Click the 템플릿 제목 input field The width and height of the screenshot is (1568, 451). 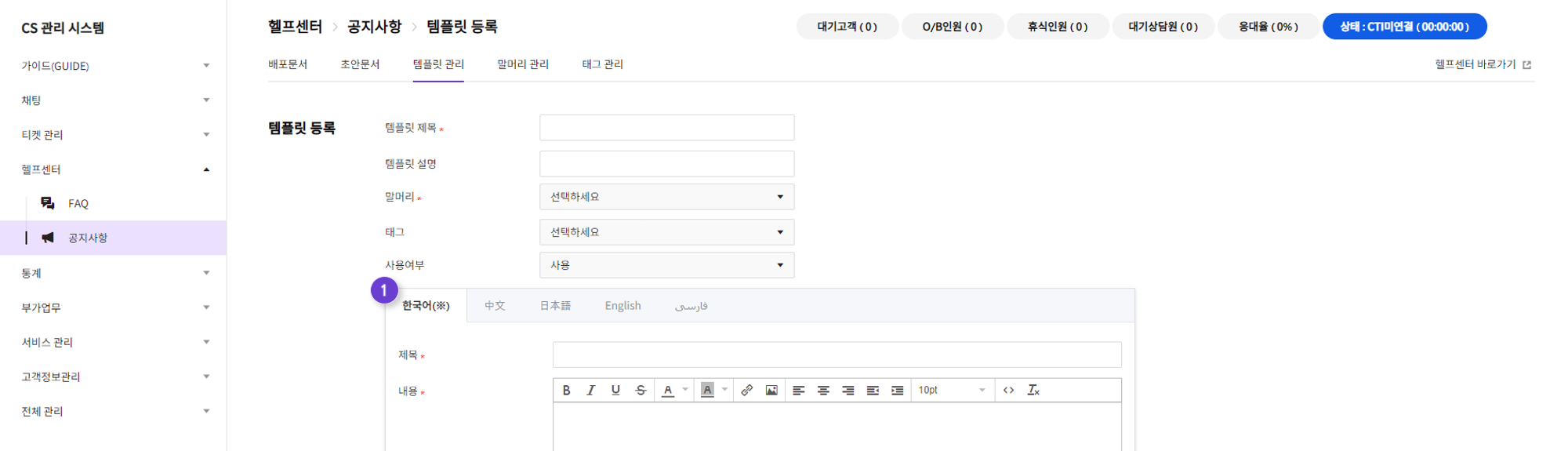(666, 128)
